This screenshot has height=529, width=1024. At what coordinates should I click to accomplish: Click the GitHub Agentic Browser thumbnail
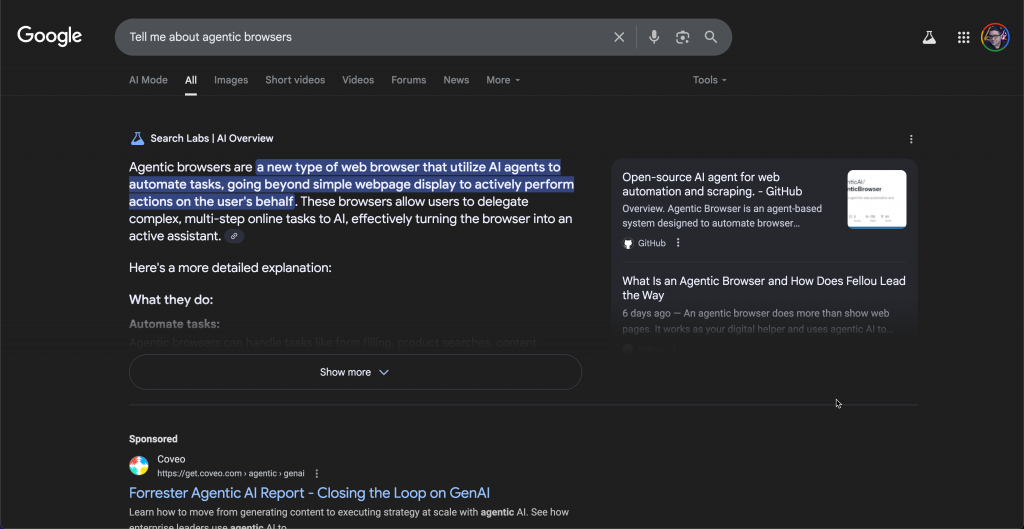[876, 199]
